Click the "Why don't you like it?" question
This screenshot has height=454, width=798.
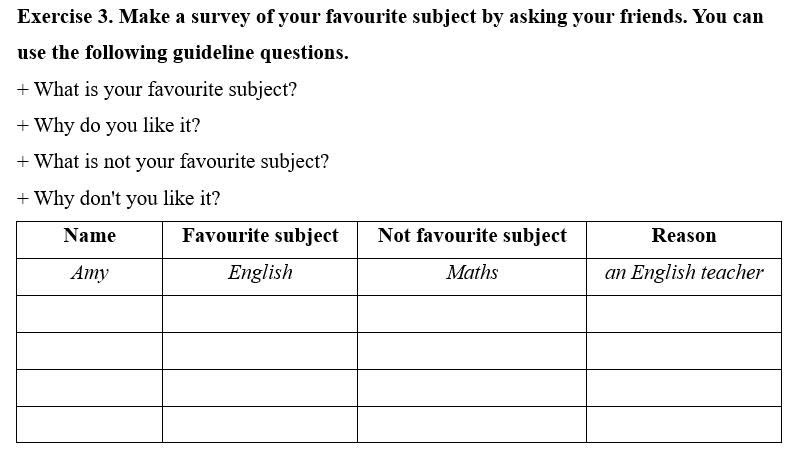pos(120,198)
